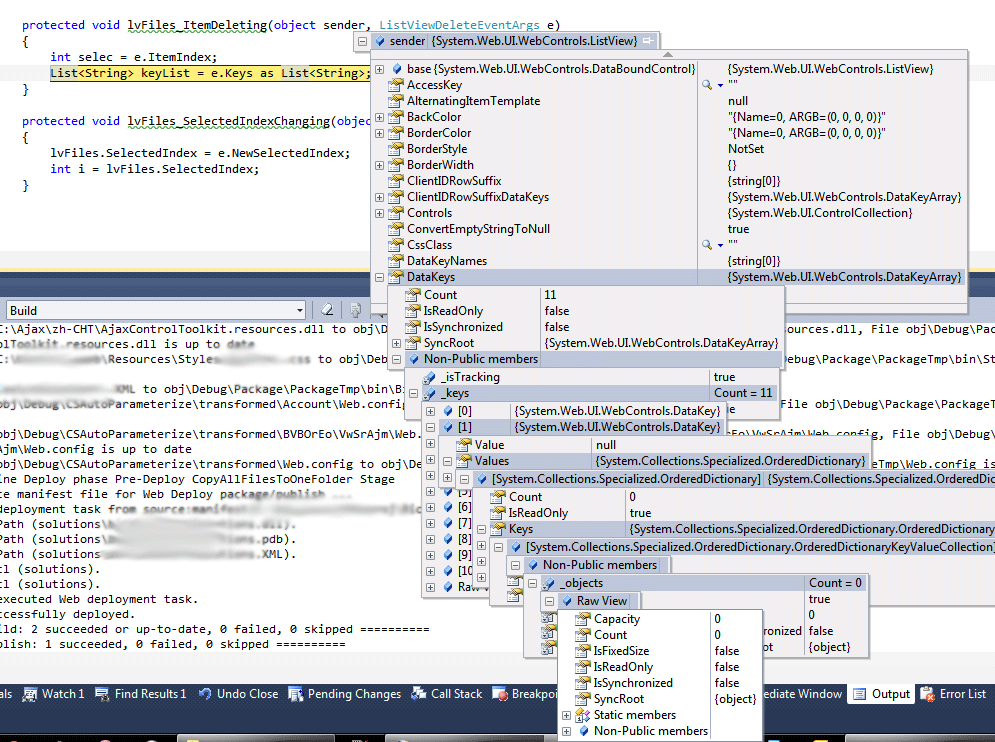Select the IsSynchronized icon under DataKeys

tap(413, 326)
